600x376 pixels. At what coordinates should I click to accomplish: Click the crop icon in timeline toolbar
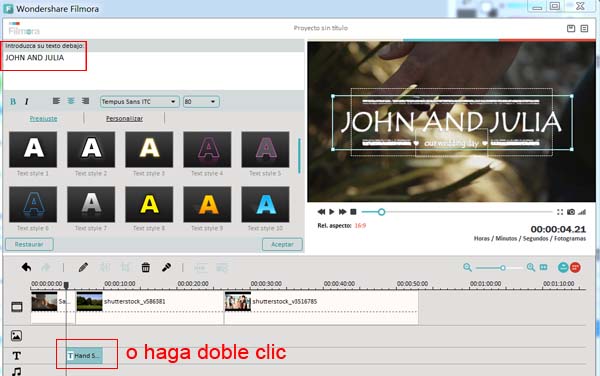(x=125, y=267)
